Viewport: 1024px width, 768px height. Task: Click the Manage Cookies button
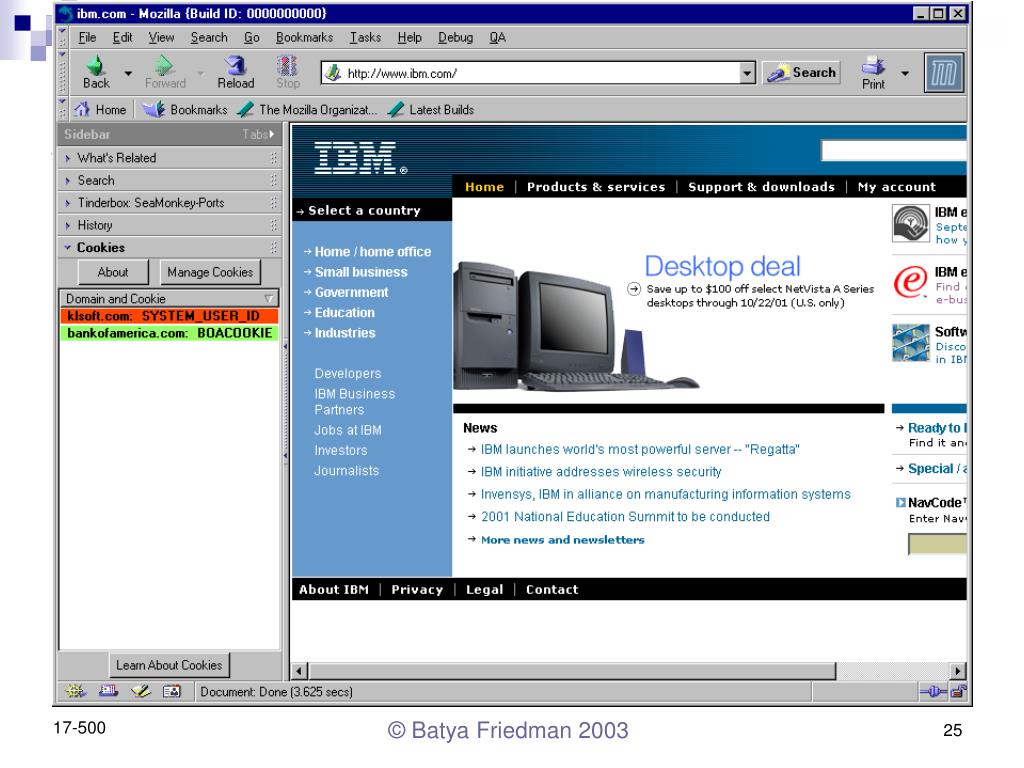click(x=210, y=272)
